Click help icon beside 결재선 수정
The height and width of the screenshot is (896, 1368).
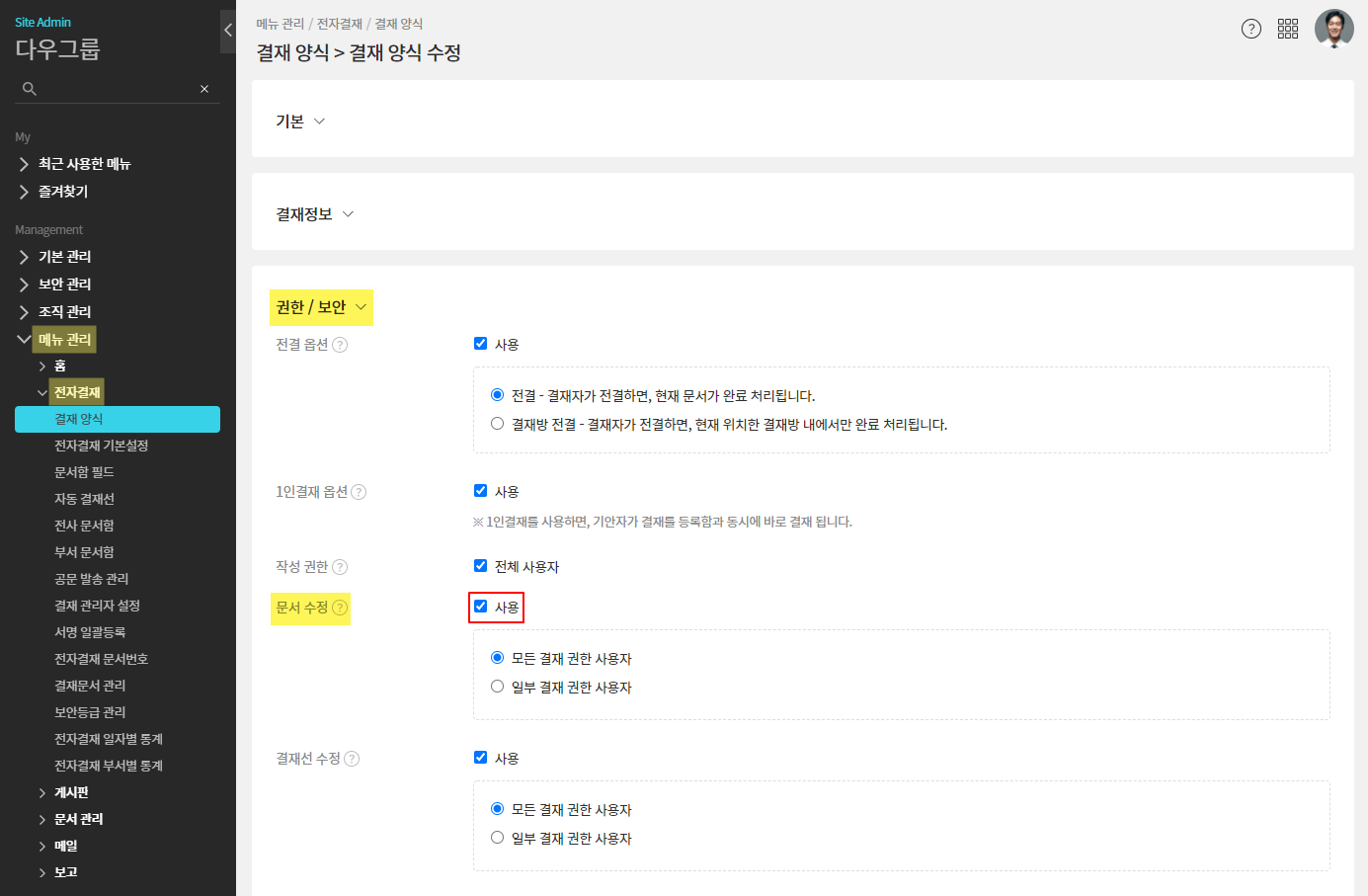point(352,759)
